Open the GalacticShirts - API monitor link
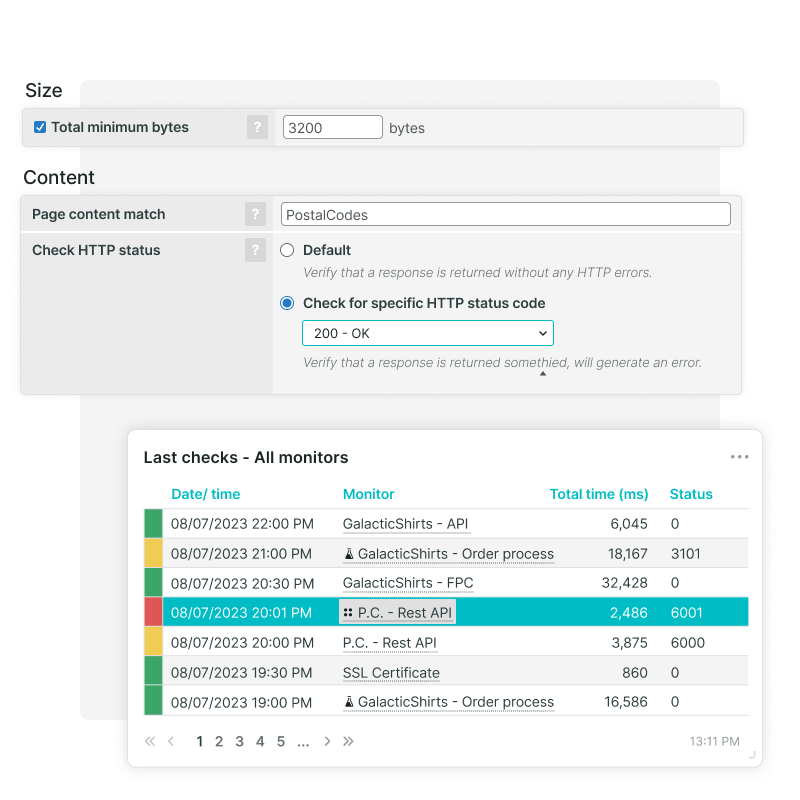Viewport: 800px width, 800px height. [406, 524]
